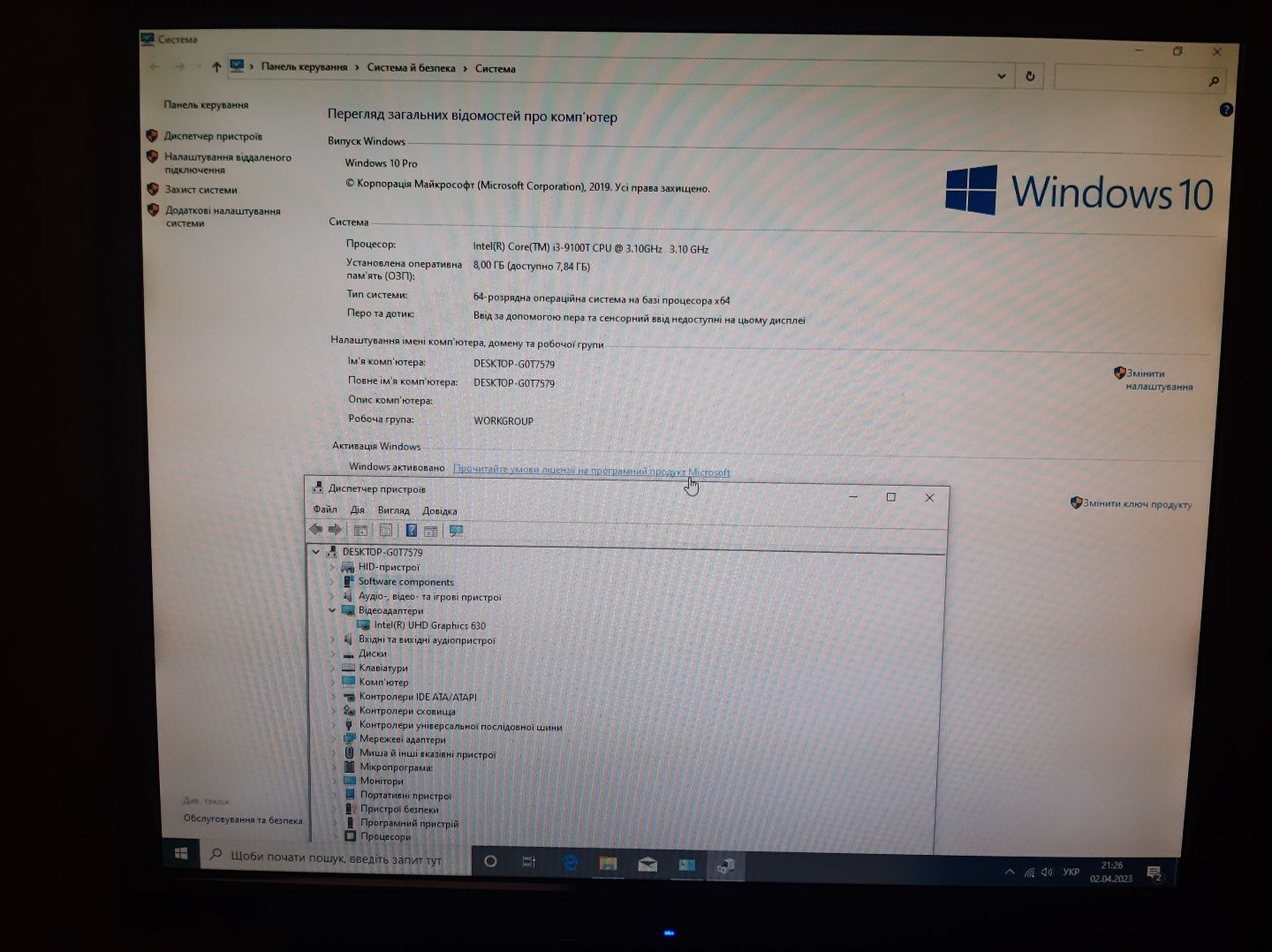This screenshot has width=1272, height=952.
Task: Open Дія menu in Device Manager
Action: coord(357,510)
